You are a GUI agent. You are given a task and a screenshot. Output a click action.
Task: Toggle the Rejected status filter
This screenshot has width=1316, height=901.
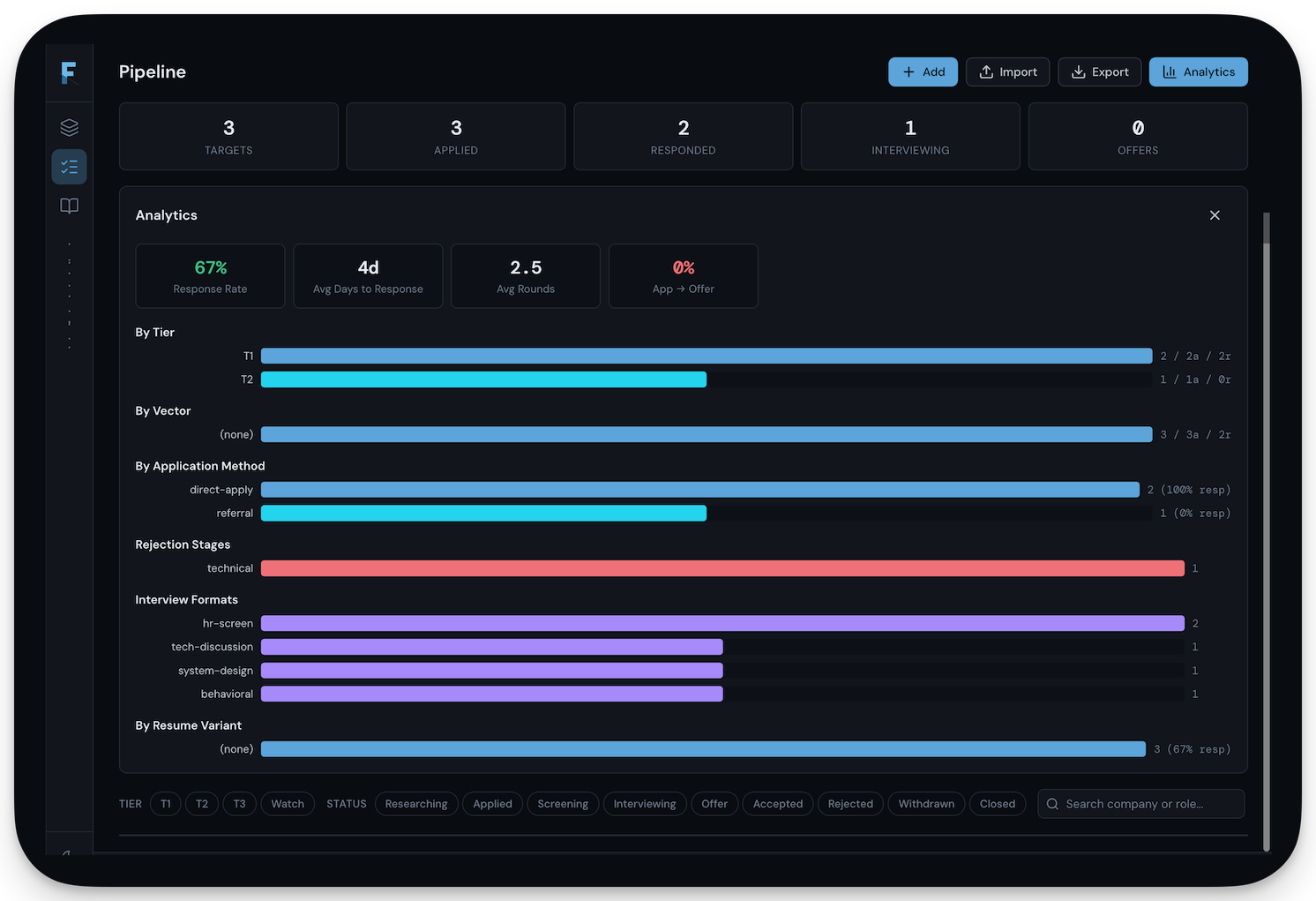coord(849,803)
